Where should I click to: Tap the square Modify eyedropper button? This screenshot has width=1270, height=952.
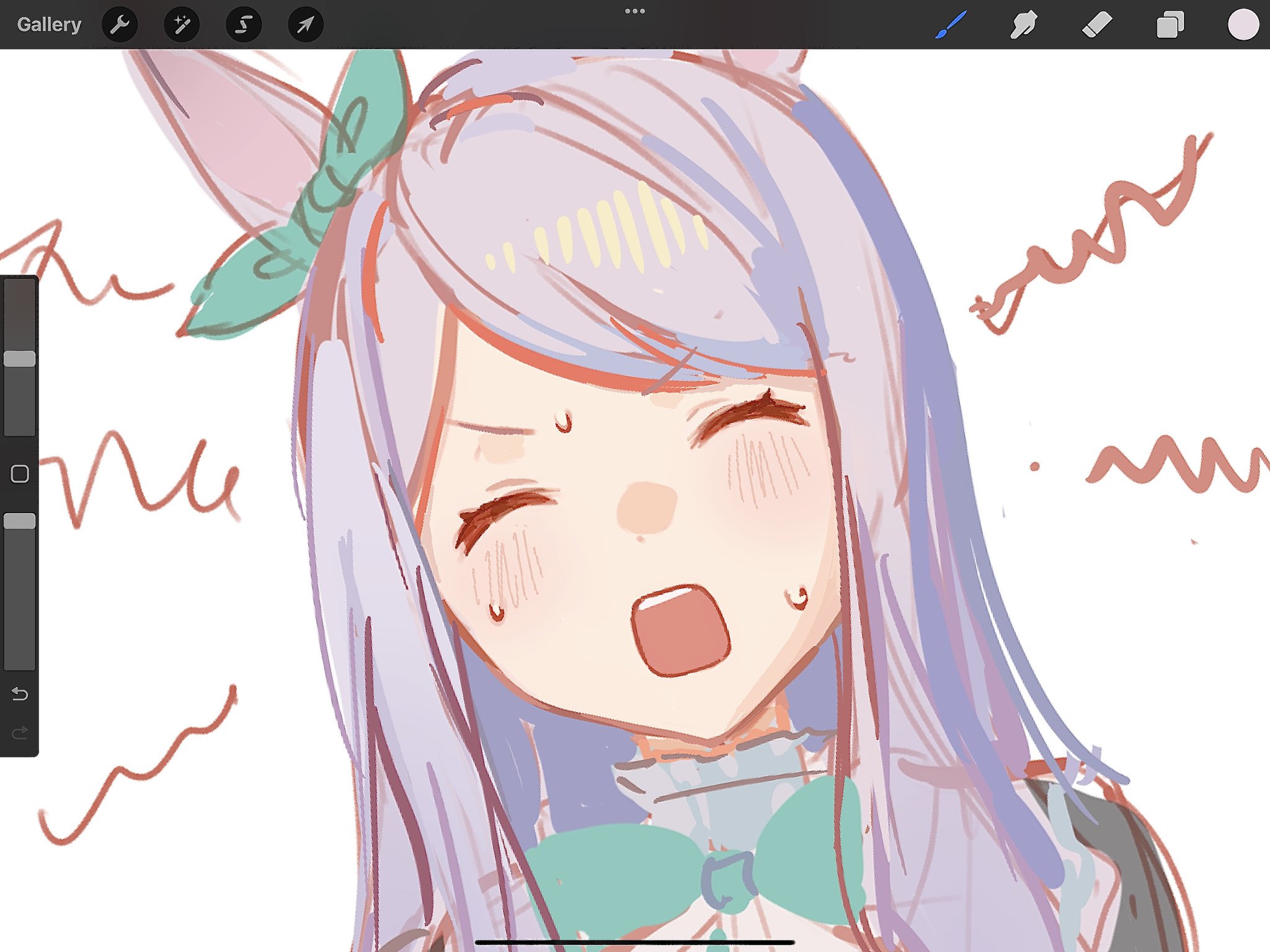point(20,474)
